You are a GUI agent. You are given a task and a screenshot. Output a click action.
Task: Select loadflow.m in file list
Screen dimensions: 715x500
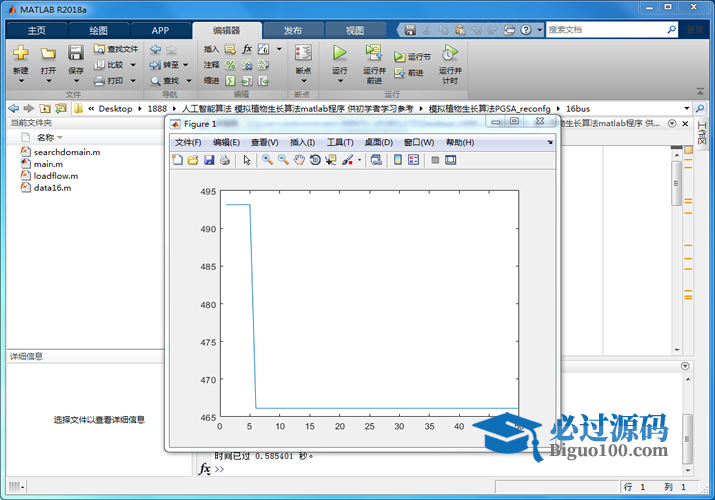56,176
